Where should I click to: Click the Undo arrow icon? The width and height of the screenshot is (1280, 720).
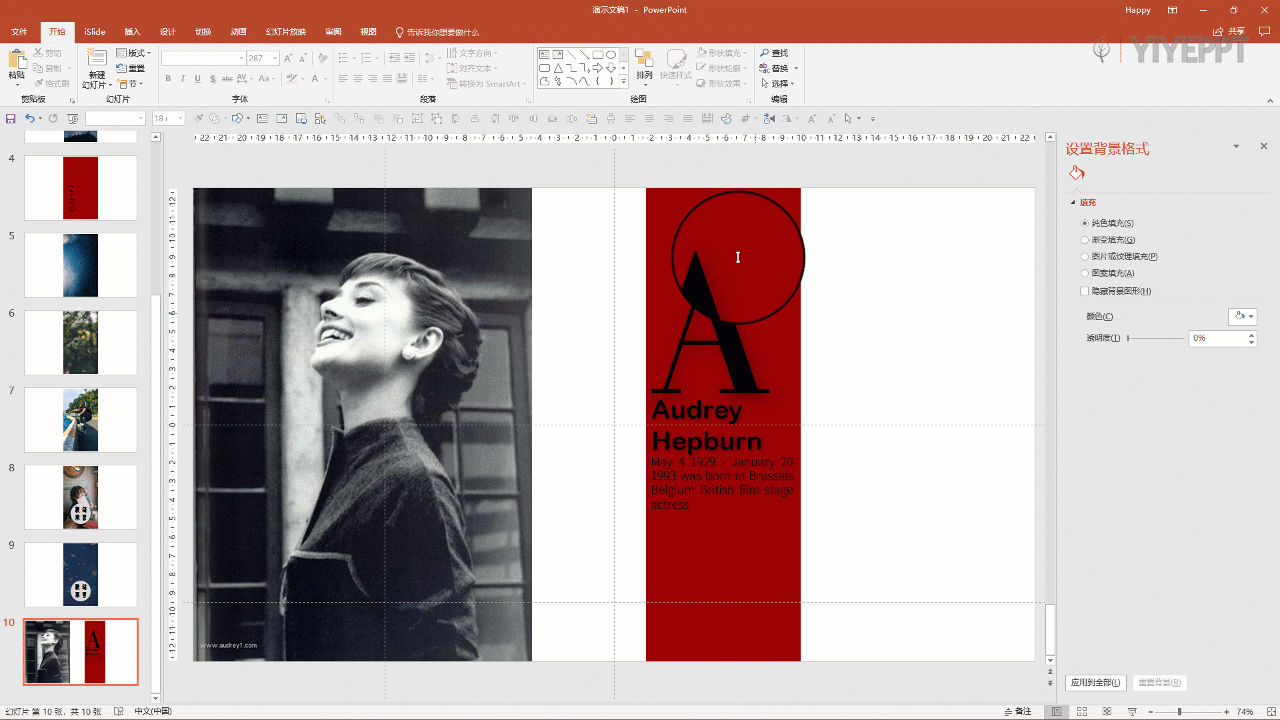coord(30,118)
